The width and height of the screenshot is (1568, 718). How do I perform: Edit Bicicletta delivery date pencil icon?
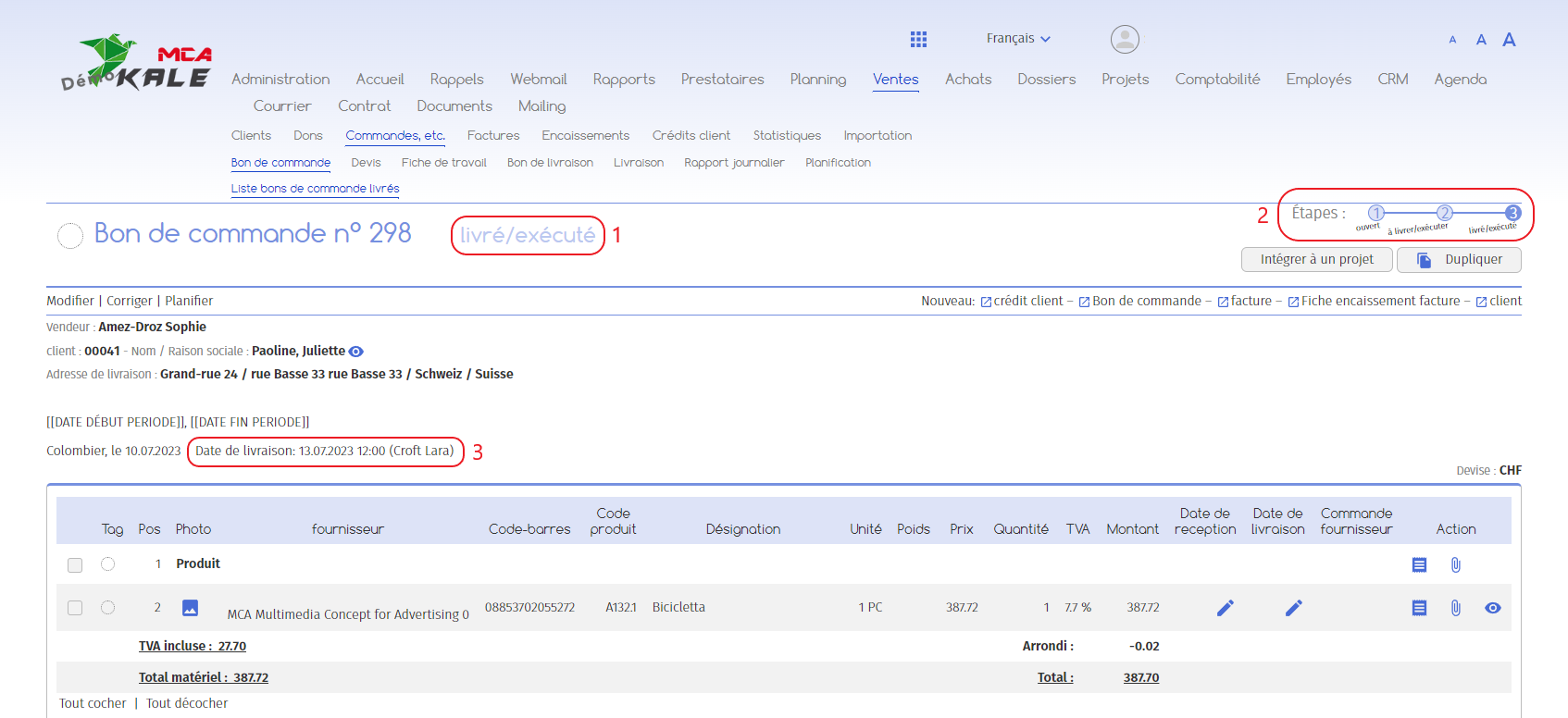[1293, 608]
